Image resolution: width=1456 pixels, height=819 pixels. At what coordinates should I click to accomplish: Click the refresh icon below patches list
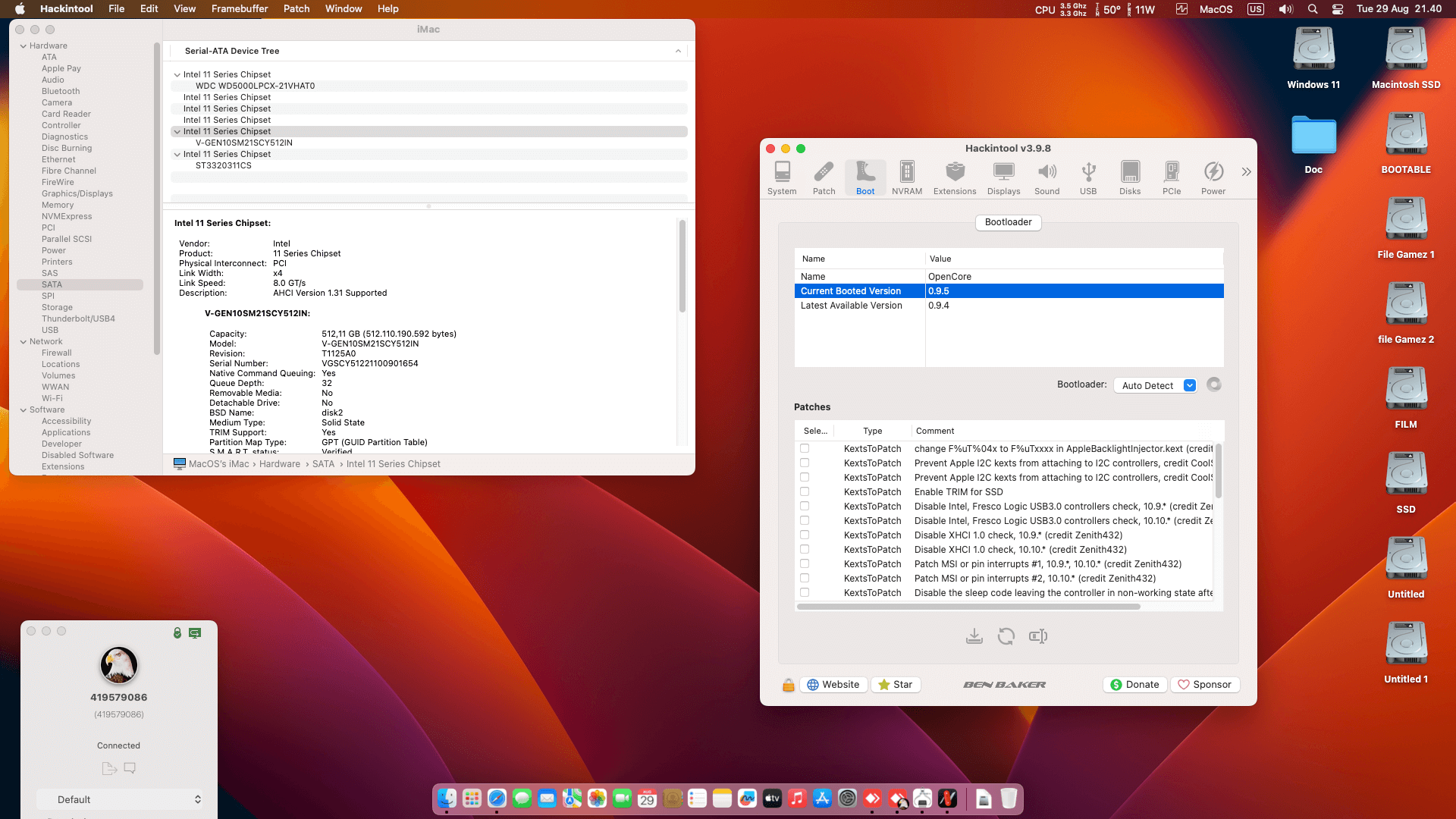click(1006, 636)
